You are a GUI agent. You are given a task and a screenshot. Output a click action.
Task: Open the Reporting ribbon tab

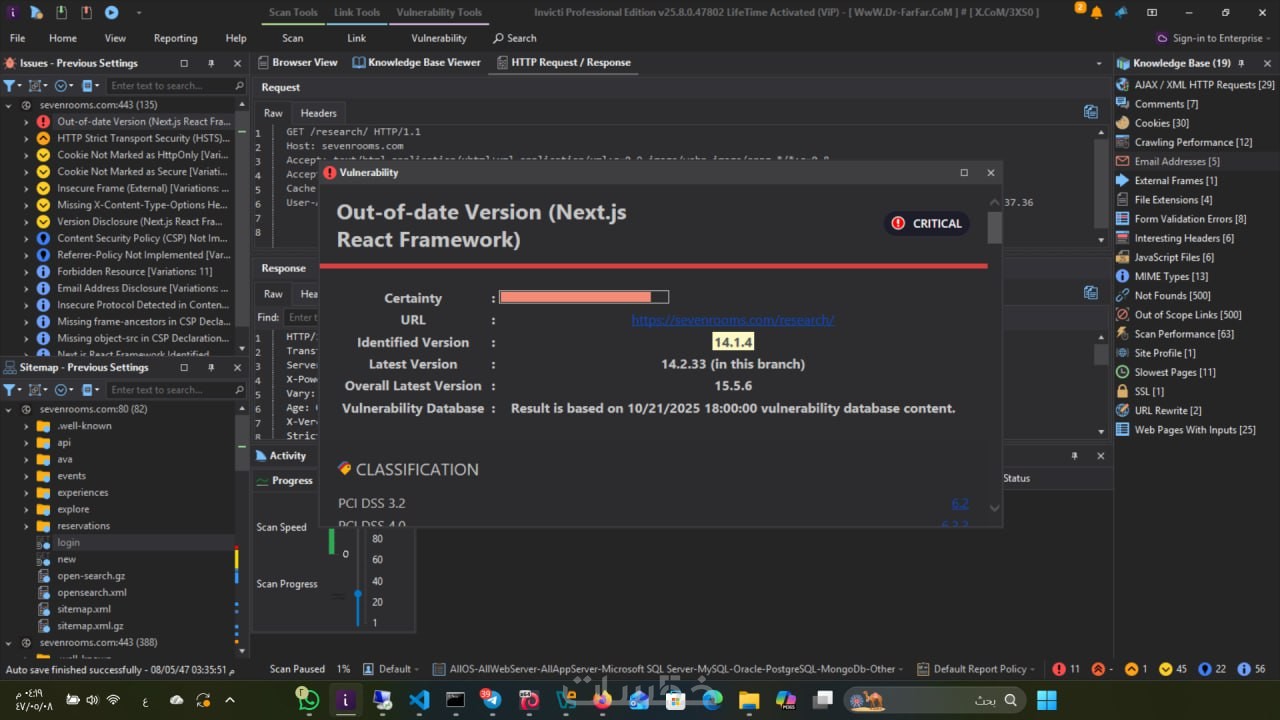coord(176,38)
